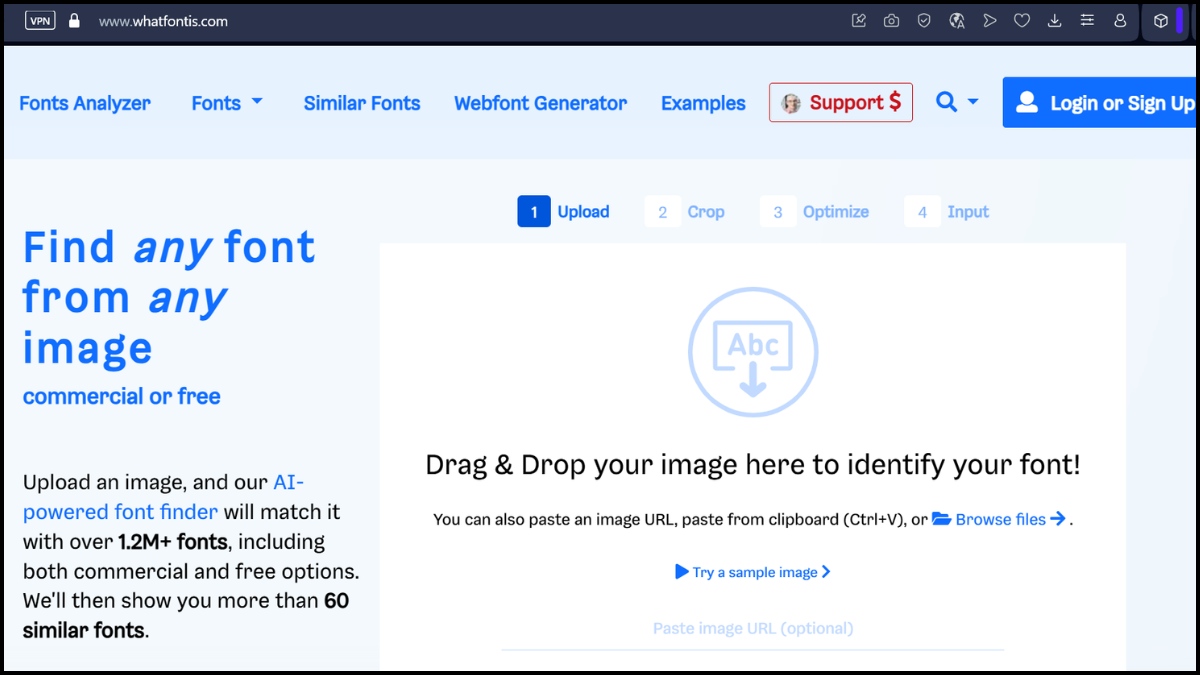The width and height of the screenshot is (1200, 675).
Task: Take a snapshot with the camera icon
Action: point(891,20)
